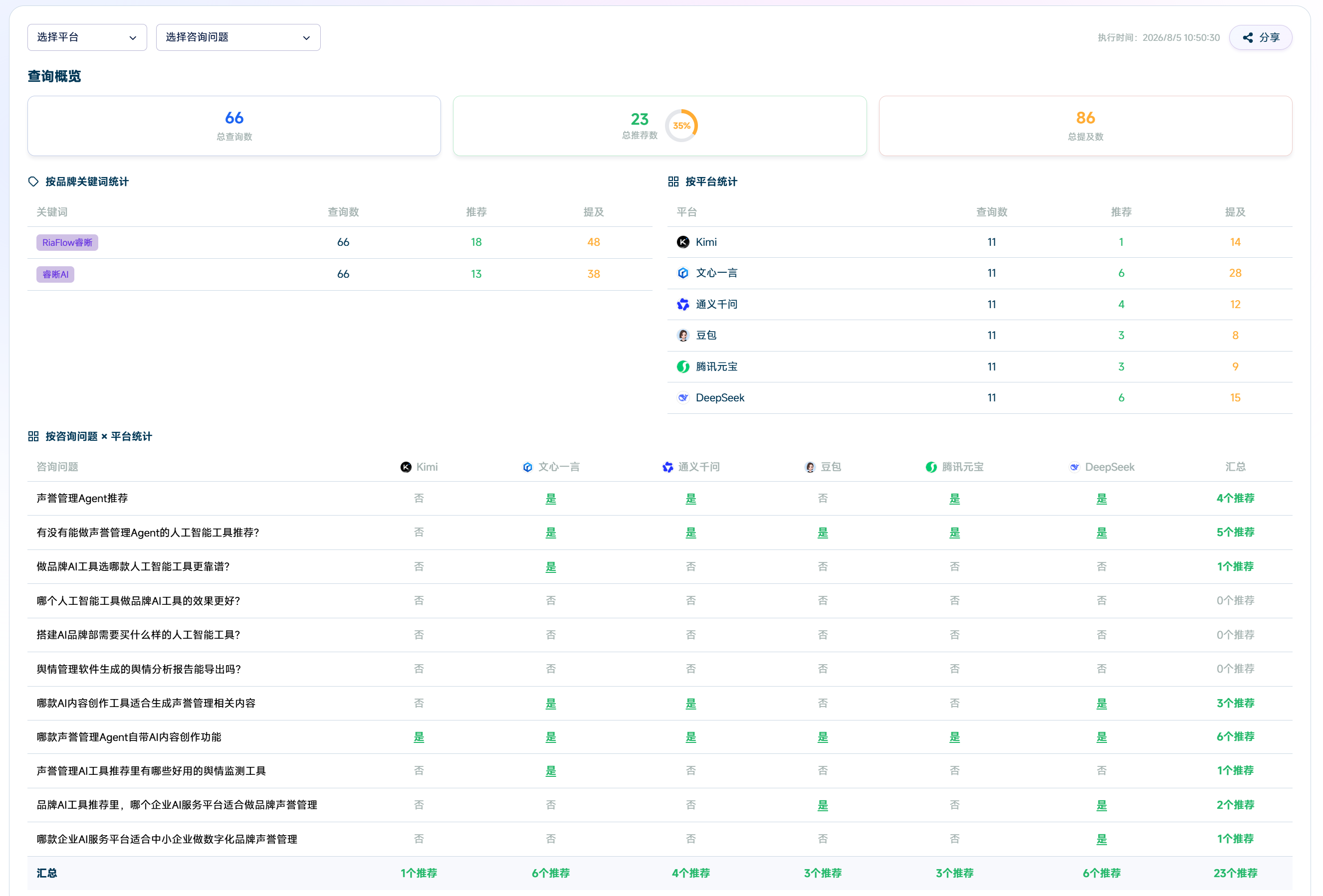1323x896 pixels.
Task: Click the chevron arrow in 选择咨询问题 selector
Action: [306, 38]
